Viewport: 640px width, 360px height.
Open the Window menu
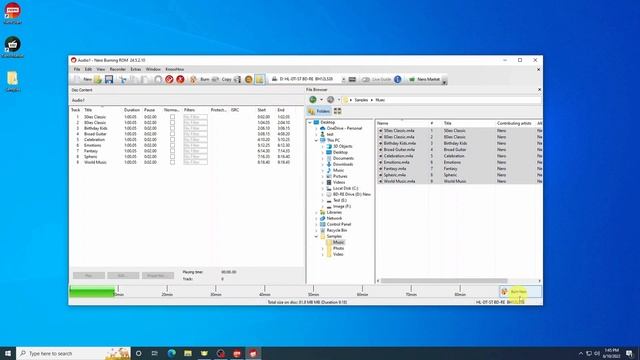point(153,69)
